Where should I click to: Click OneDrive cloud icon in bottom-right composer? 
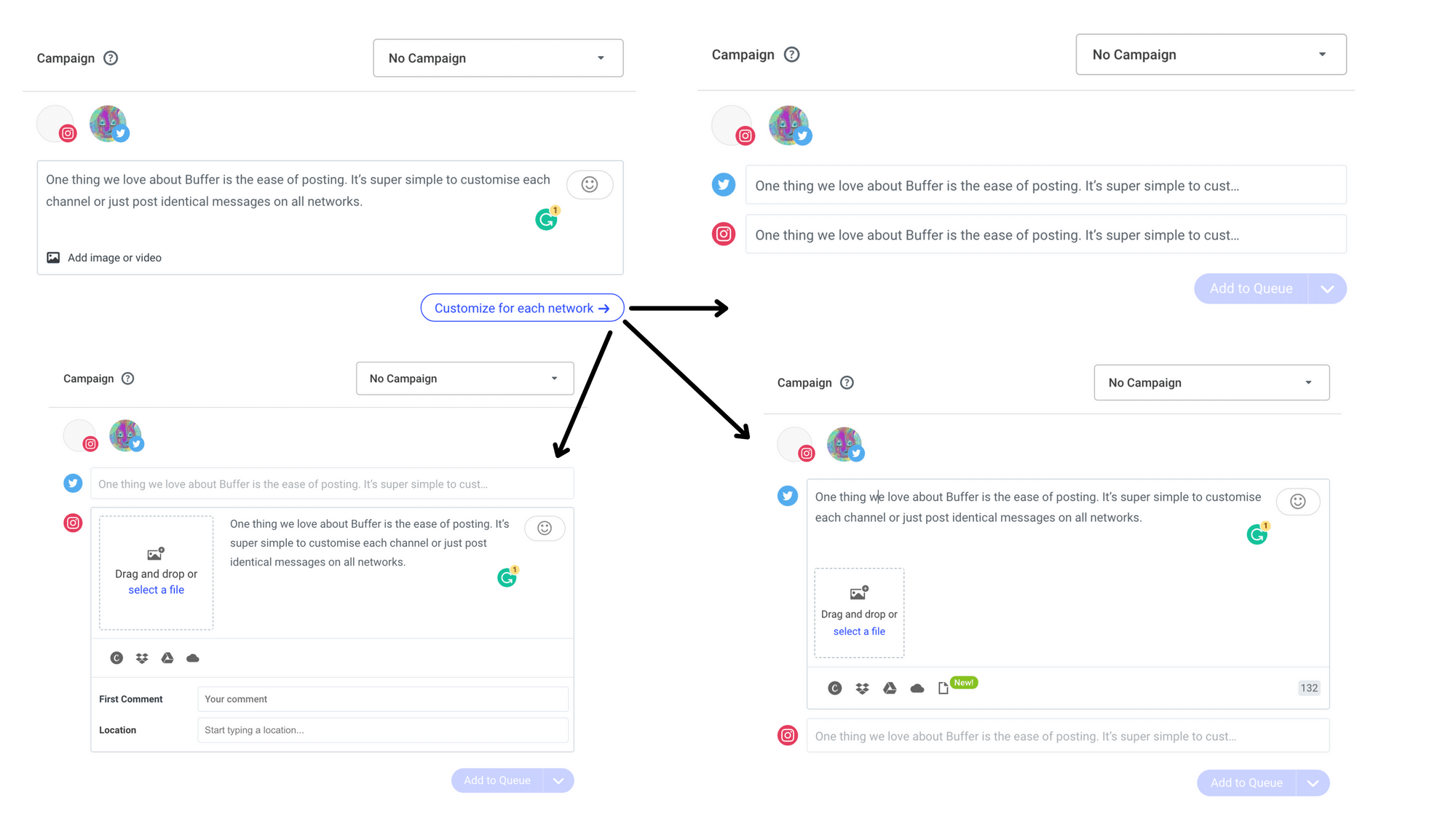(917, 688)
